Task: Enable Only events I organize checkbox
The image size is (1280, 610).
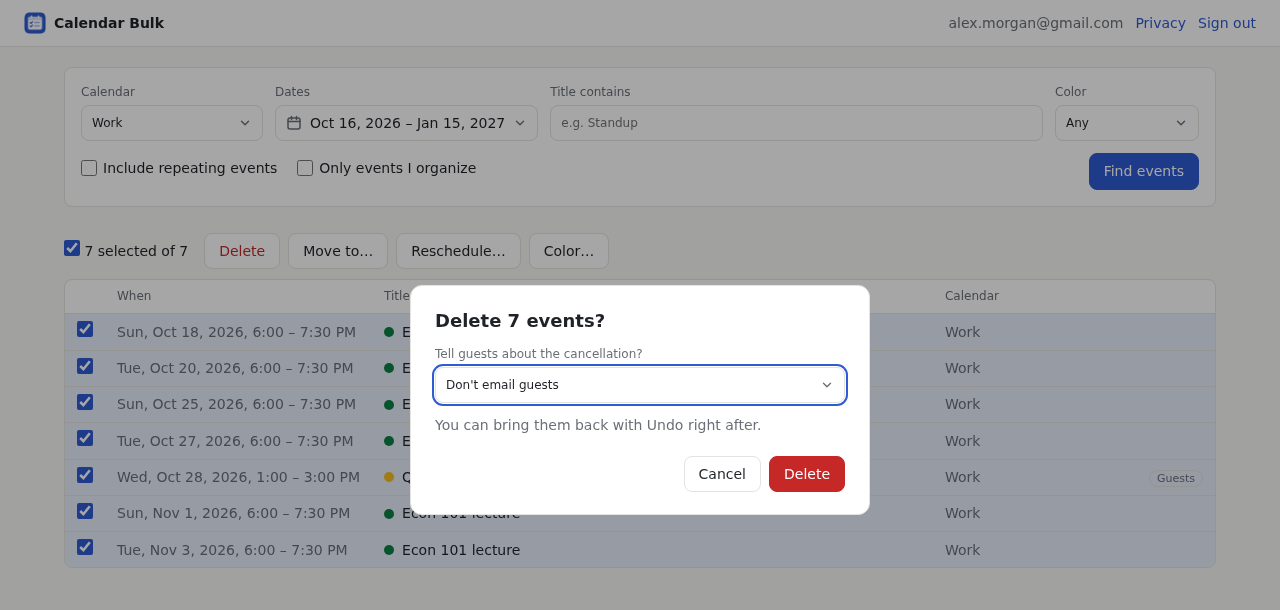Action: 305,168
